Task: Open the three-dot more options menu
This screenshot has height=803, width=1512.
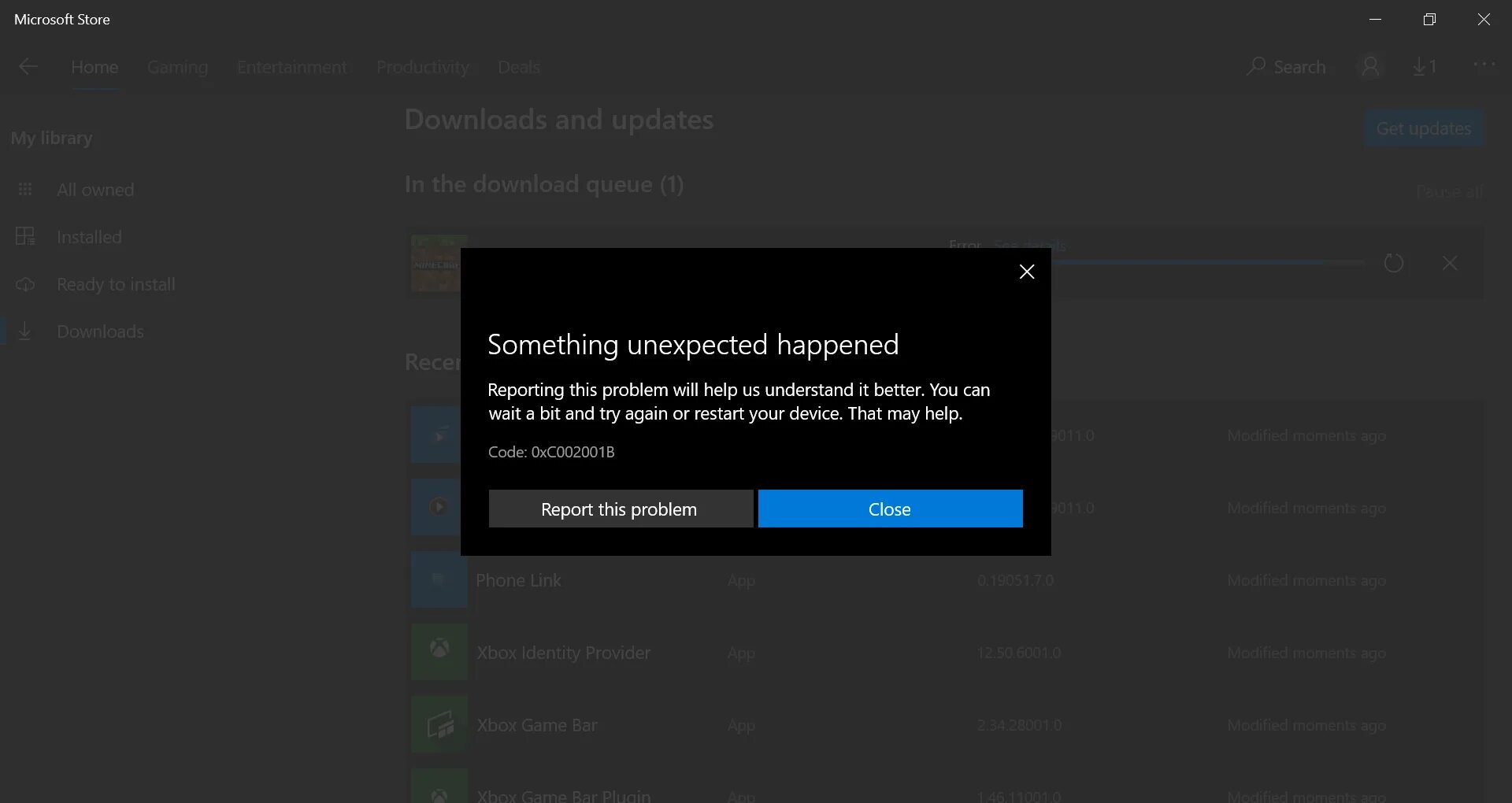Action: coord(1484,65)
